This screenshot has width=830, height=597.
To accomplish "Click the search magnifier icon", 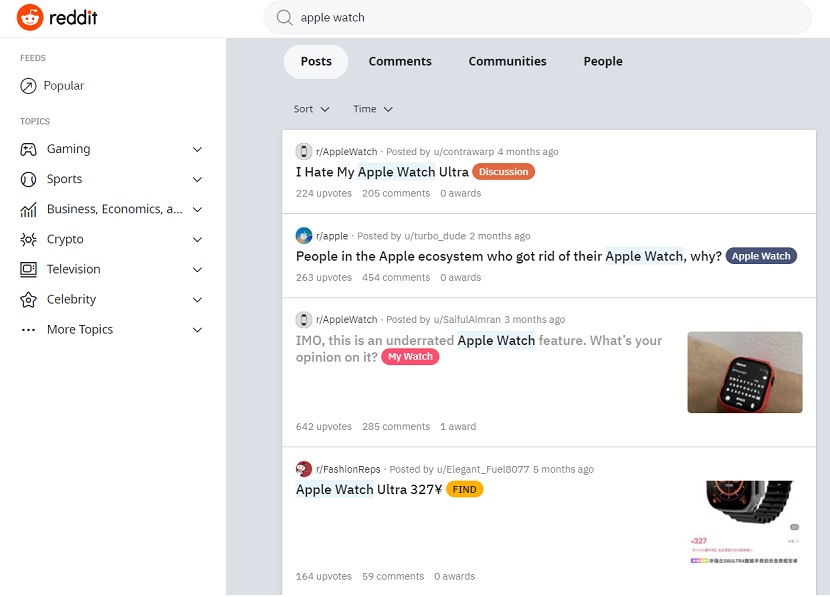I will pos(283,17).
